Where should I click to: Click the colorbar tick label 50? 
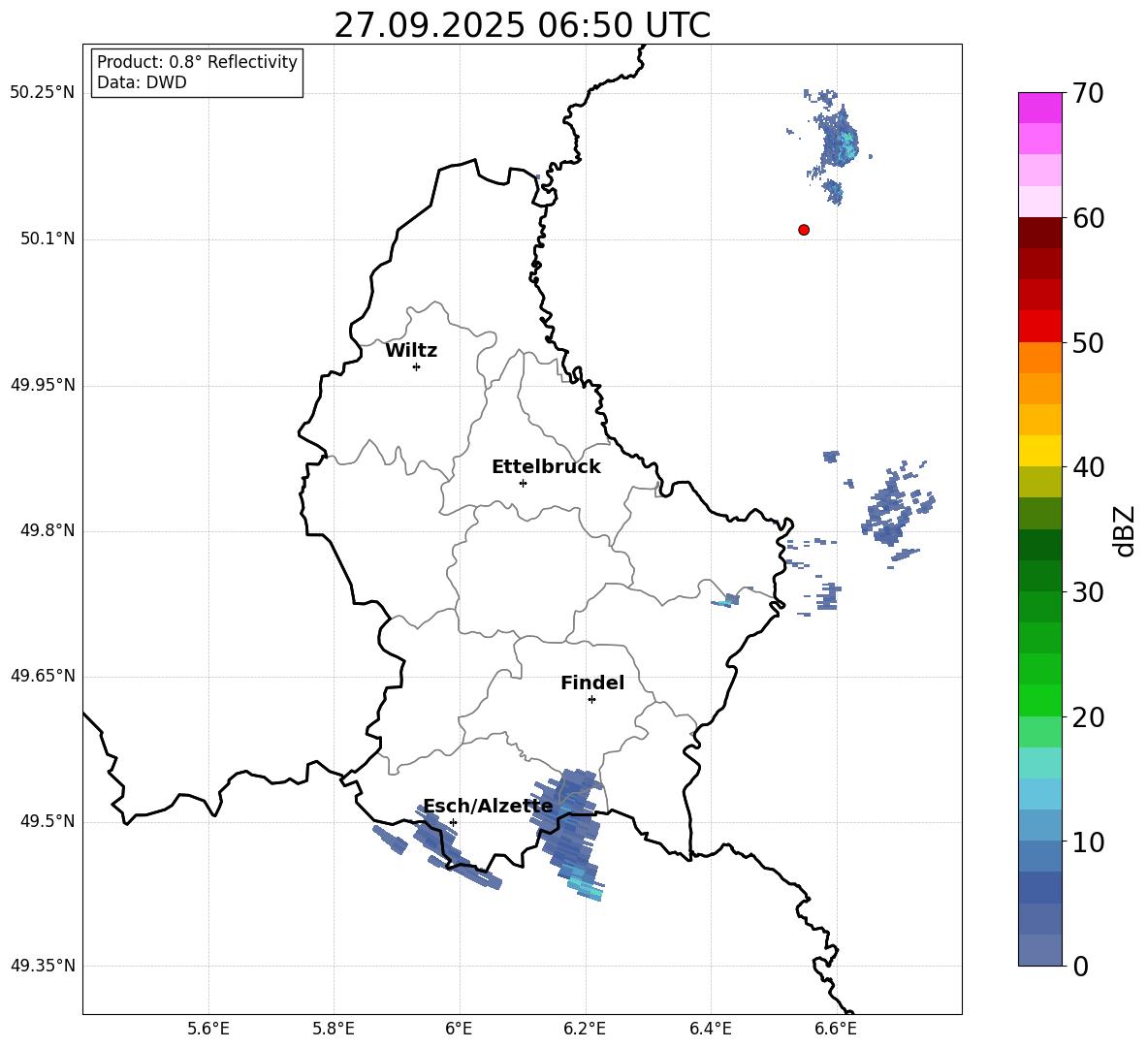1088,342
